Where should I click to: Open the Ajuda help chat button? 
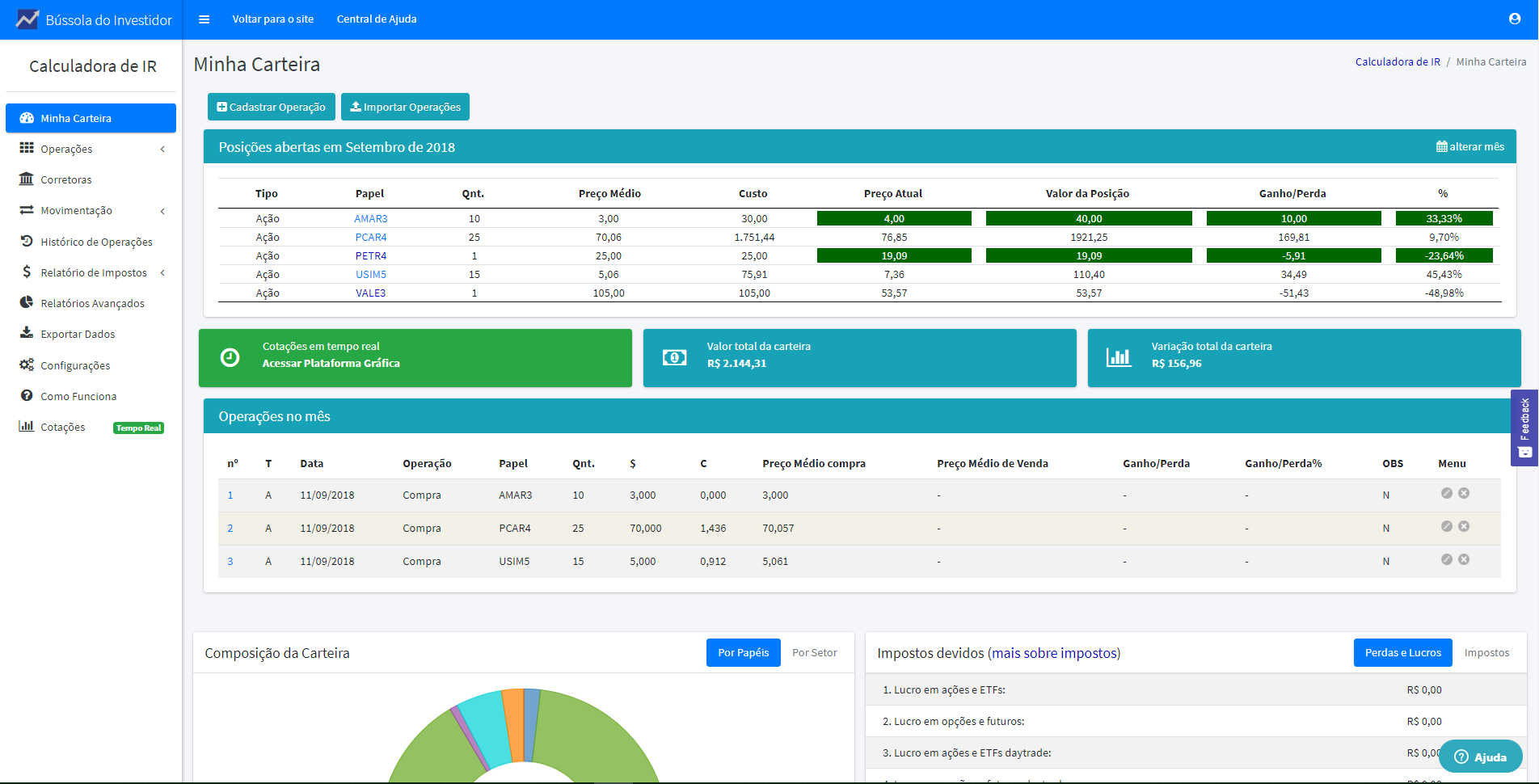click(x=1481, y=757)
